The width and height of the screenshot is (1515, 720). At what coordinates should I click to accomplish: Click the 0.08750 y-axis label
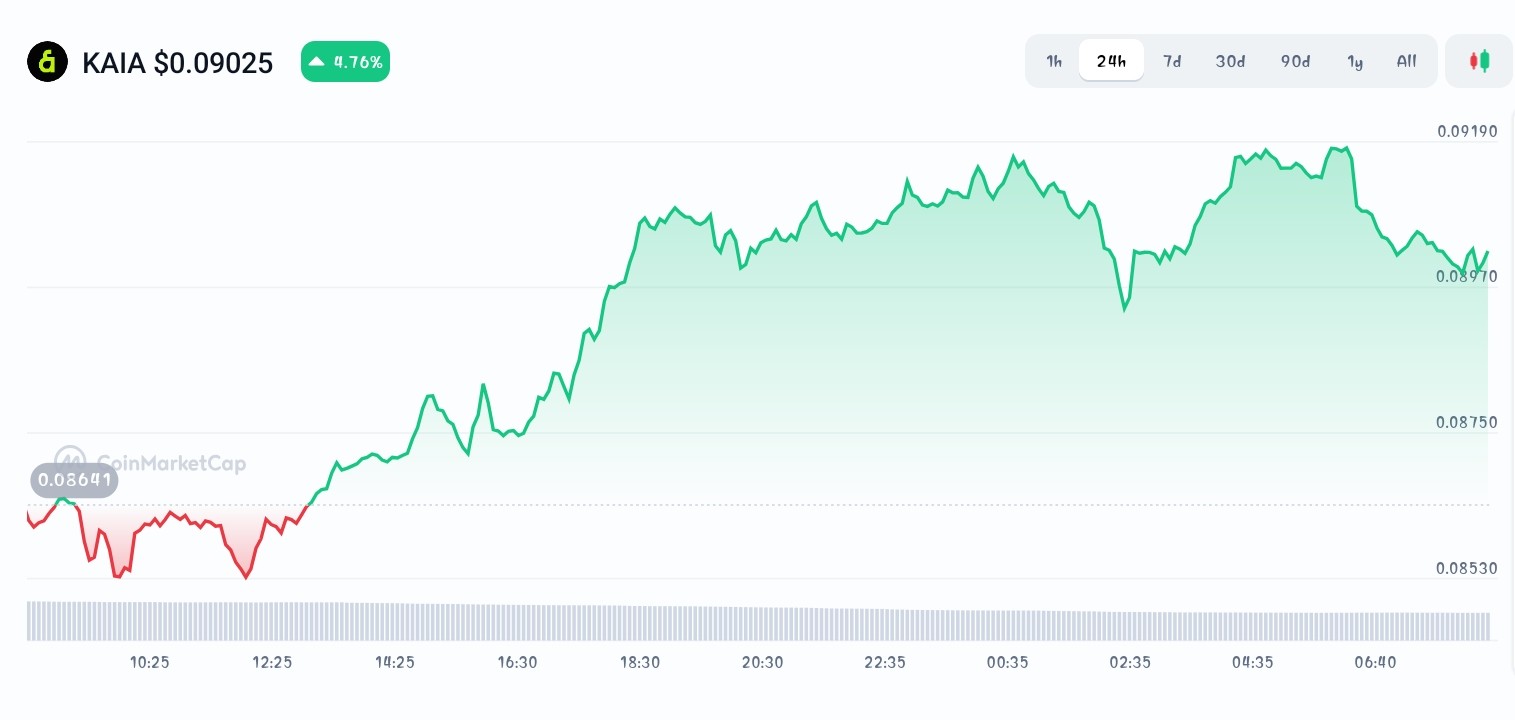[x=1467, y=422]
